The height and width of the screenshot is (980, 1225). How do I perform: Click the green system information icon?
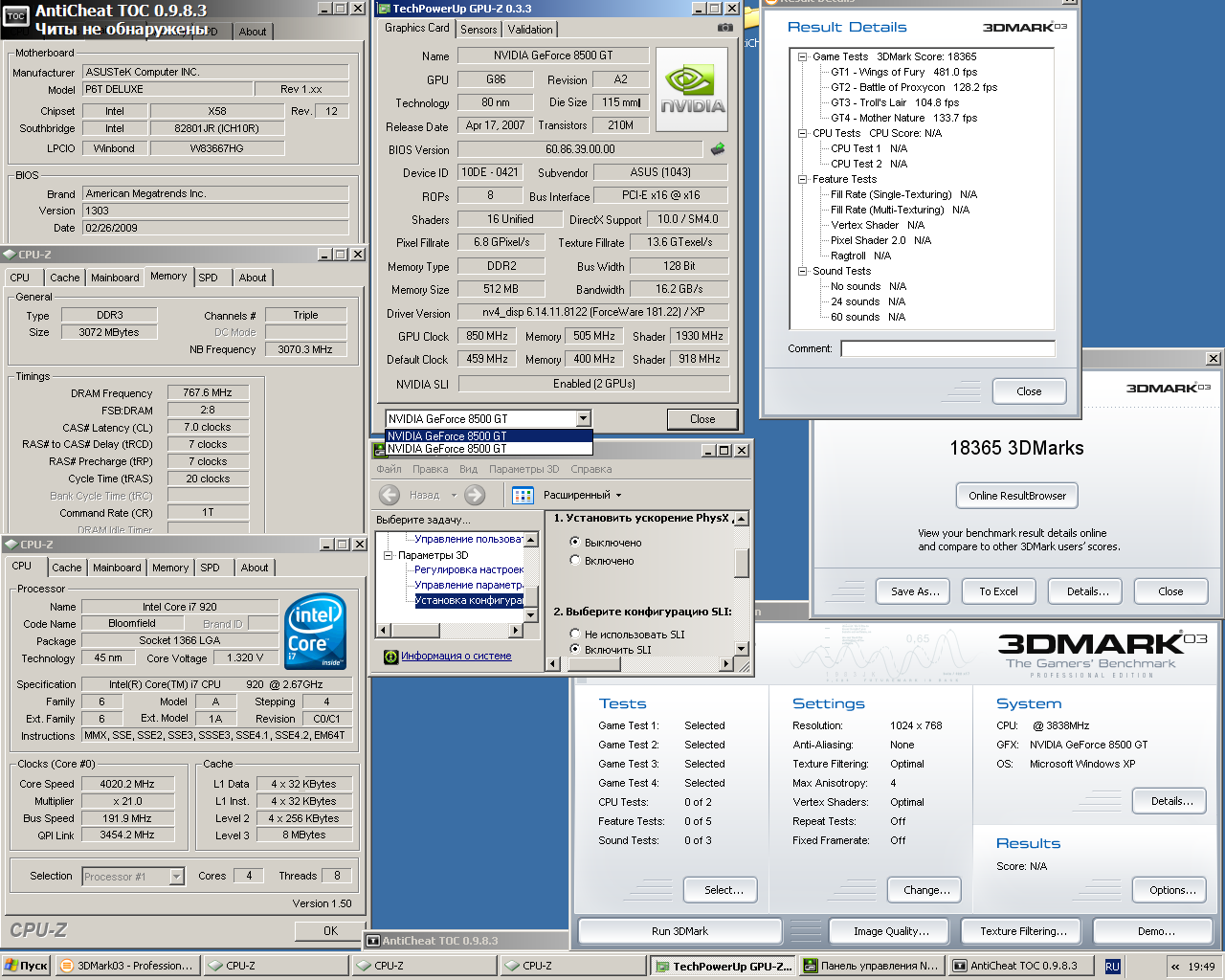coord(390,657)
